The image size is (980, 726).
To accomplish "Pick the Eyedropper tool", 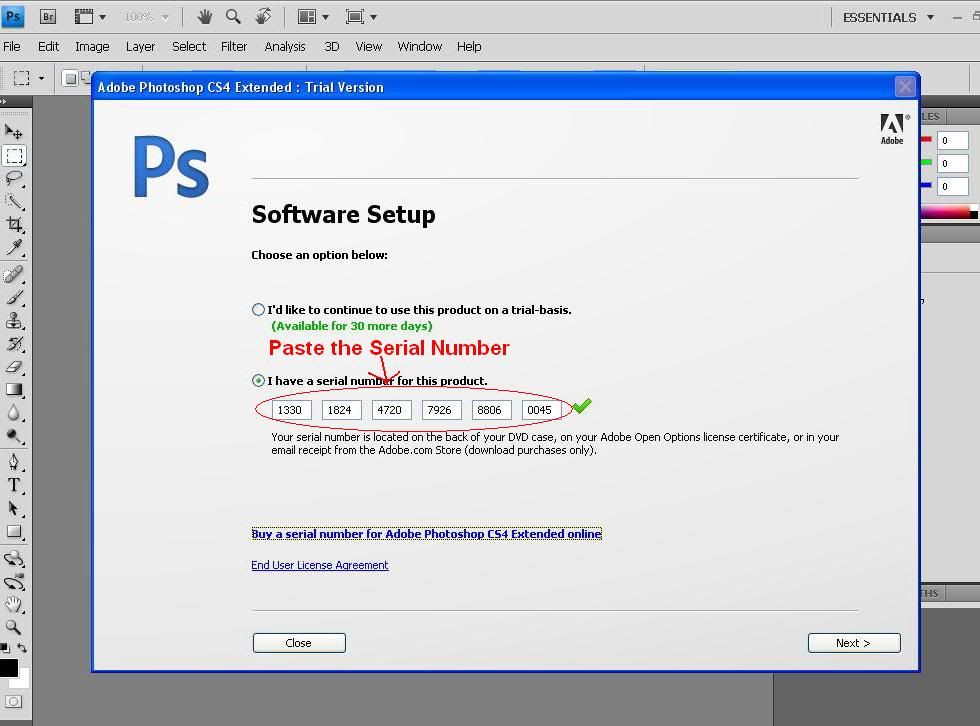I will [x=14, y=248].
